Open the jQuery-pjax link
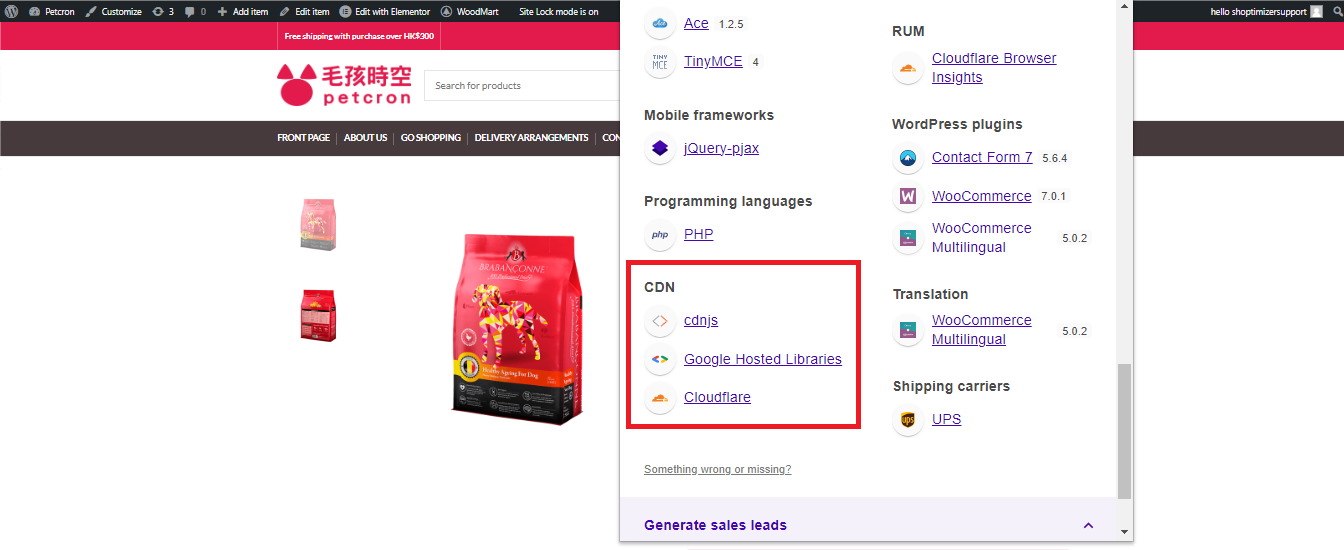Image resolution: width=1344 pixels, height=550 pixels. (x=721, y=148)
